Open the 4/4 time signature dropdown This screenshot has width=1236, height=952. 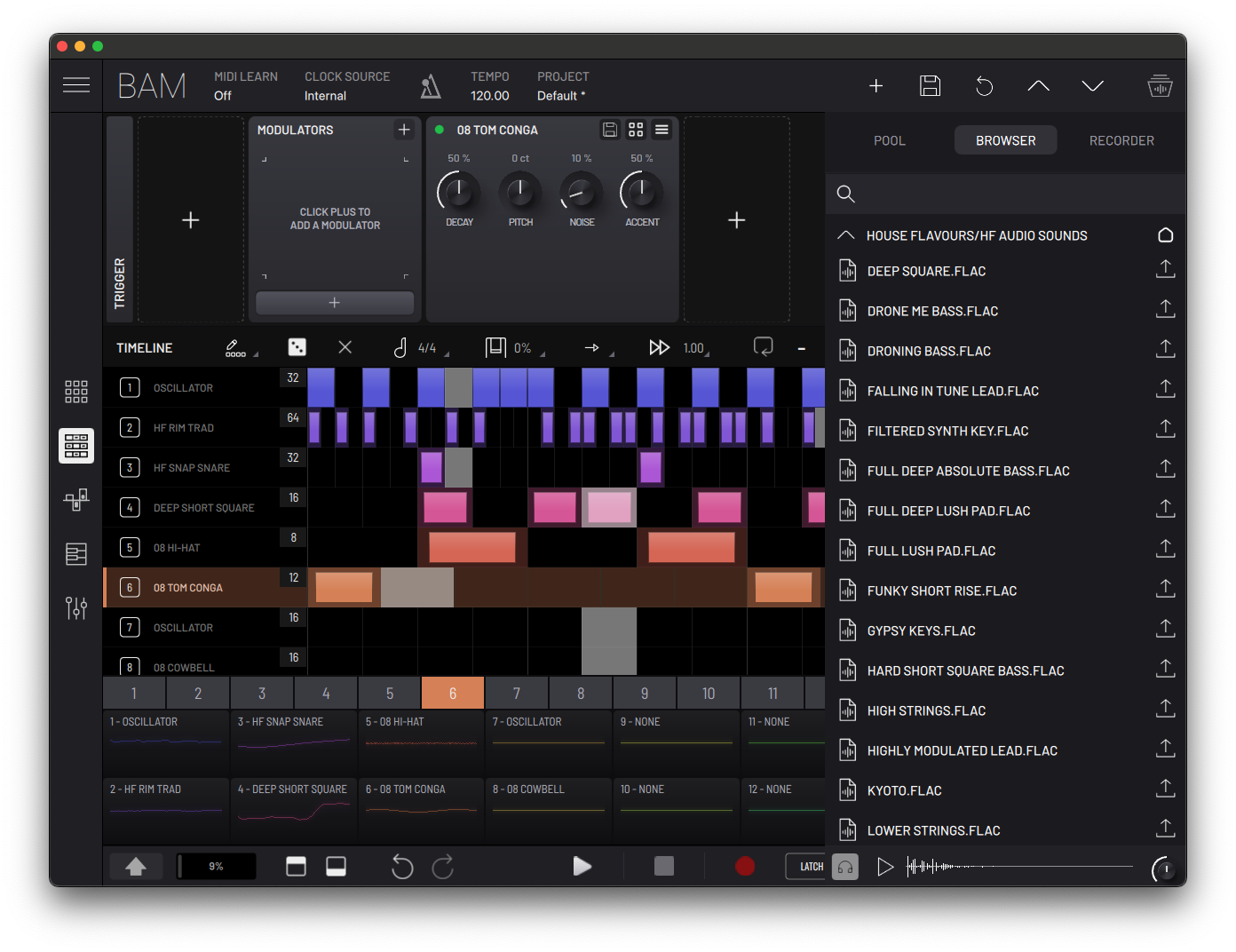tap(428, 348)
